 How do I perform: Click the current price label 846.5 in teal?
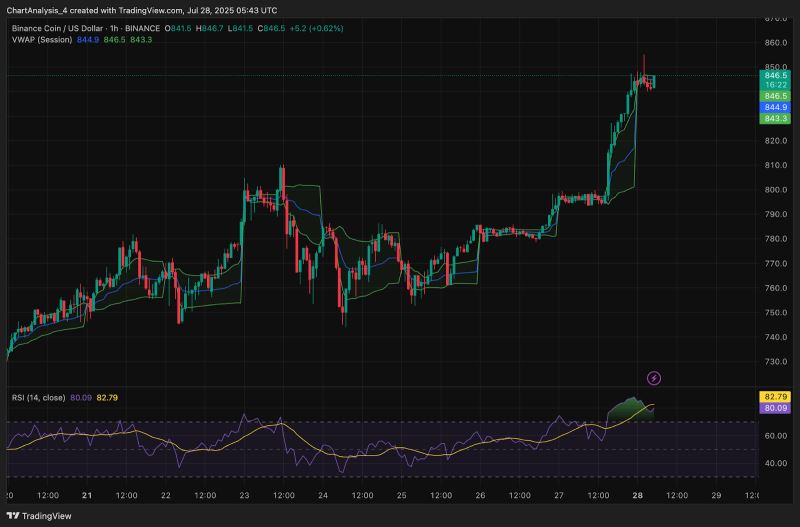coord(776,75)
